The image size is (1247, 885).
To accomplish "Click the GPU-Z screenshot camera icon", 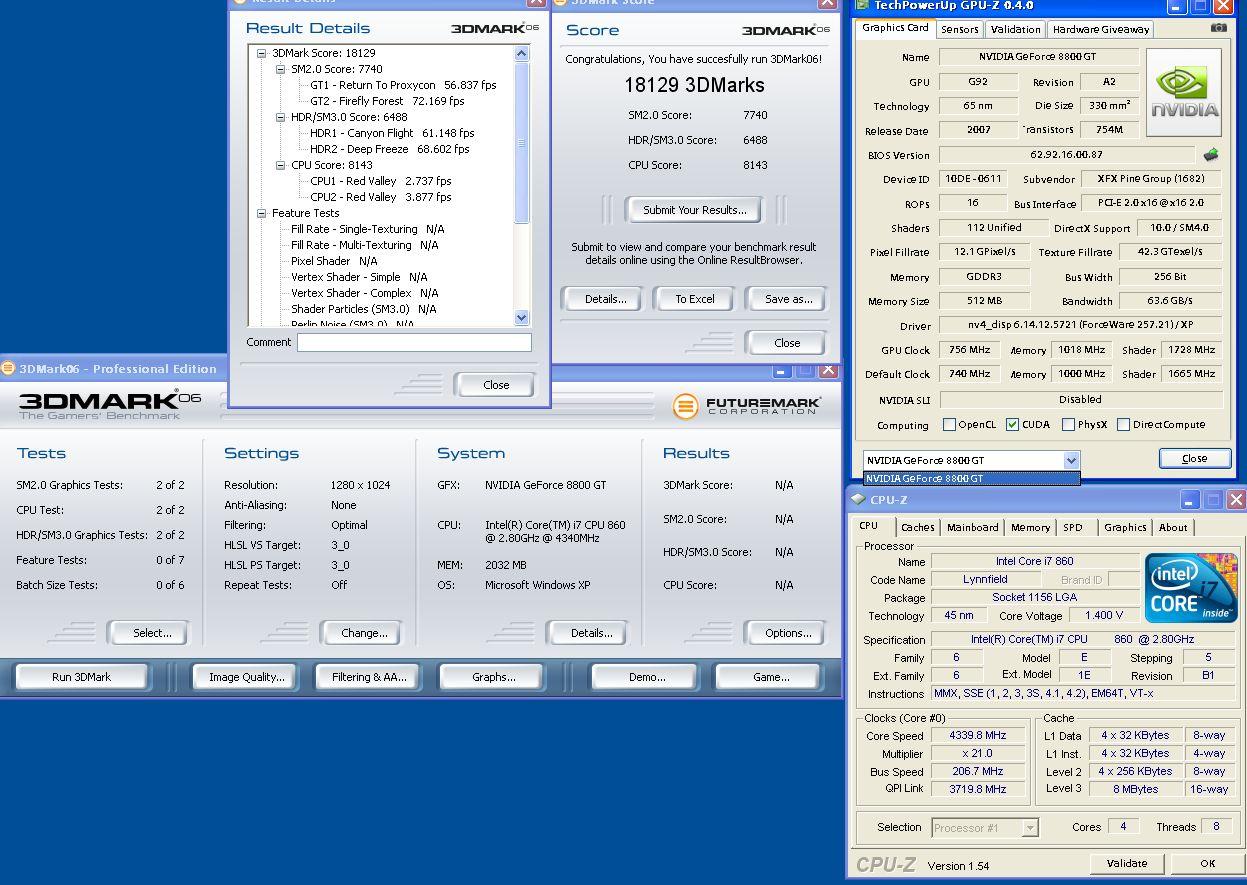I will coord(1218,28).
